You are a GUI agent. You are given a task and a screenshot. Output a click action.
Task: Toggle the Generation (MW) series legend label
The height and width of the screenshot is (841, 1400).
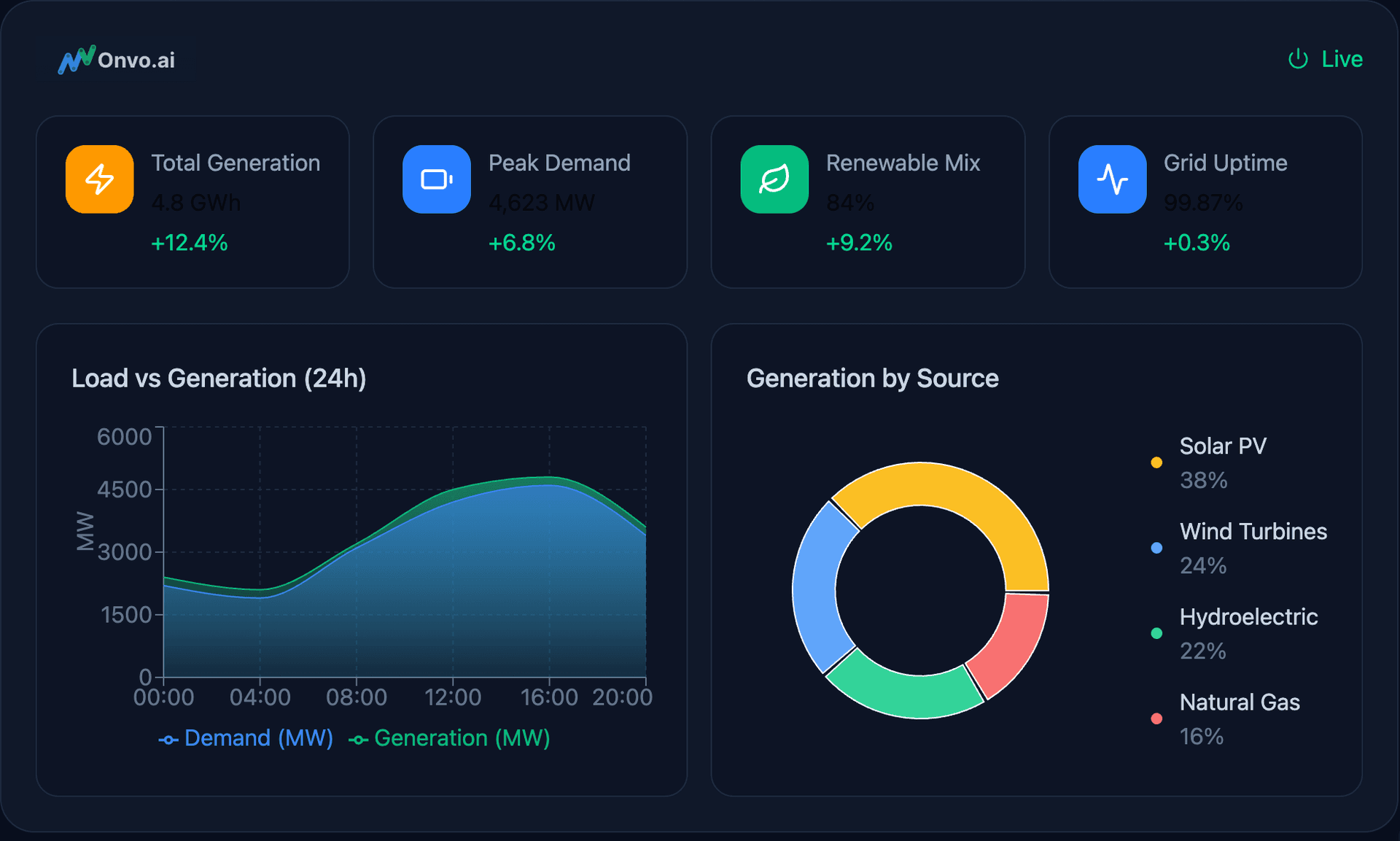coord(462,738)
